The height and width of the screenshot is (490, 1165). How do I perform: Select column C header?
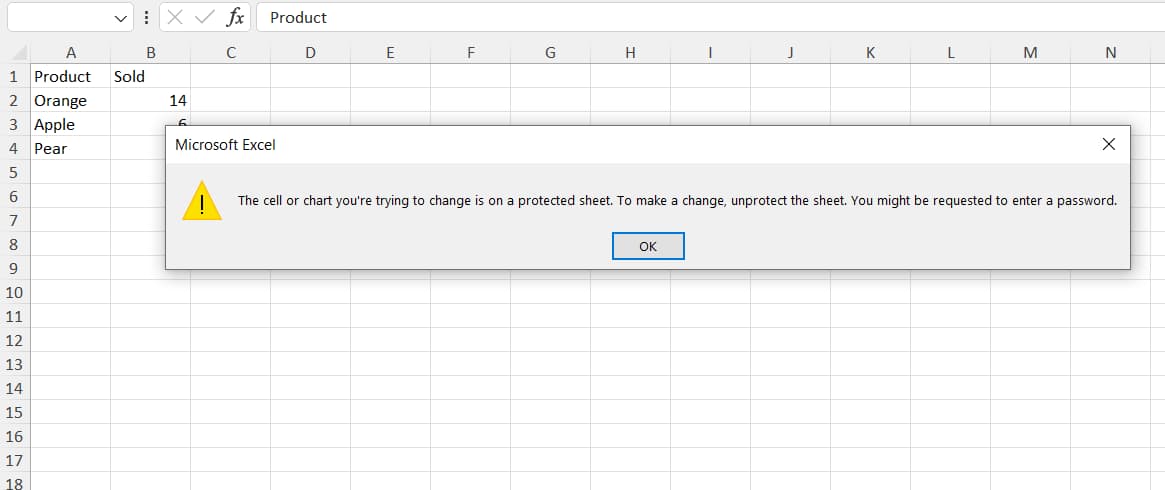pyautogui.click(x=230, y=53)
